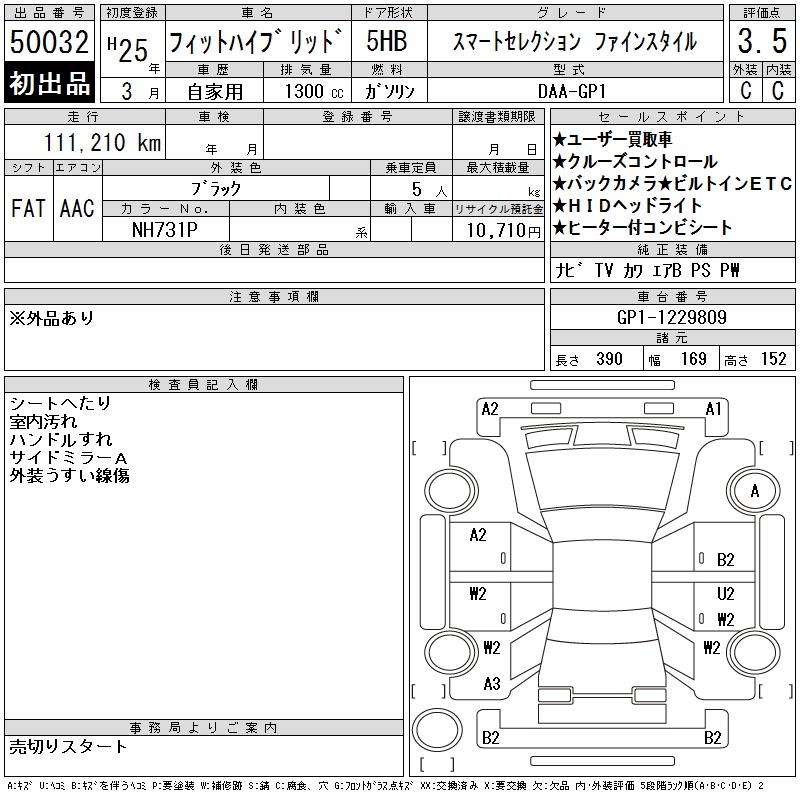800x800 pixels.
Task: Click lot number 50032
Action: tap(49, 42)
